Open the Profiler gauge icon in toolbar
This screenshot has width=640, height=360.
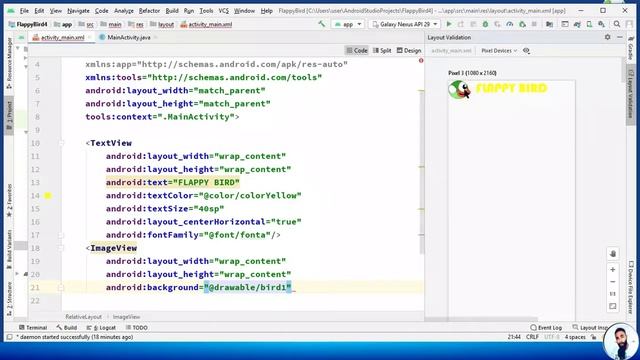pyautogui.click(x=510, y=24)
